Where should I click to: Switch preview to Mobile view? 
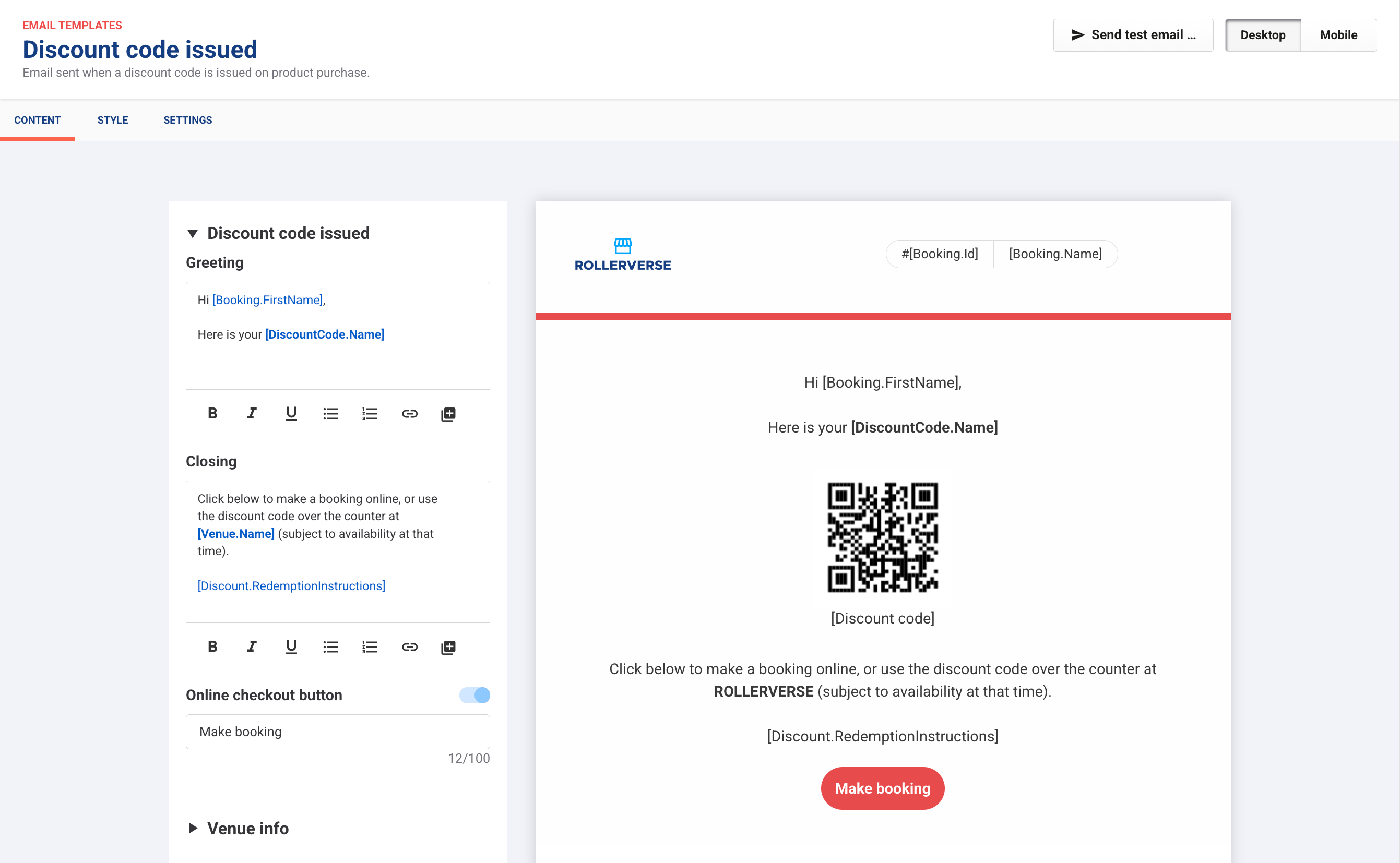click(x=1338, y=35)
